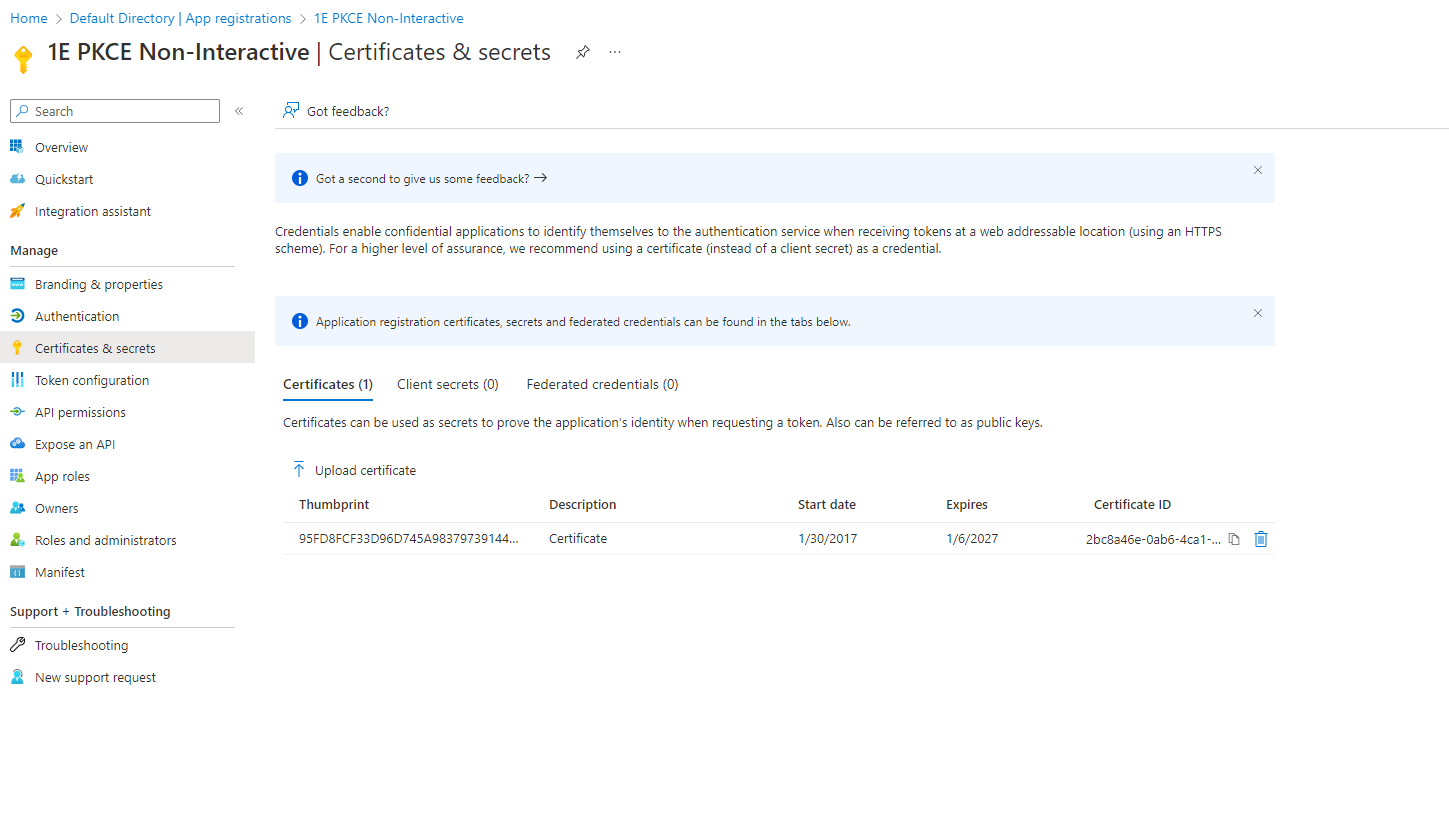Go to Home via breadcrumb

(x=29, y=18)
